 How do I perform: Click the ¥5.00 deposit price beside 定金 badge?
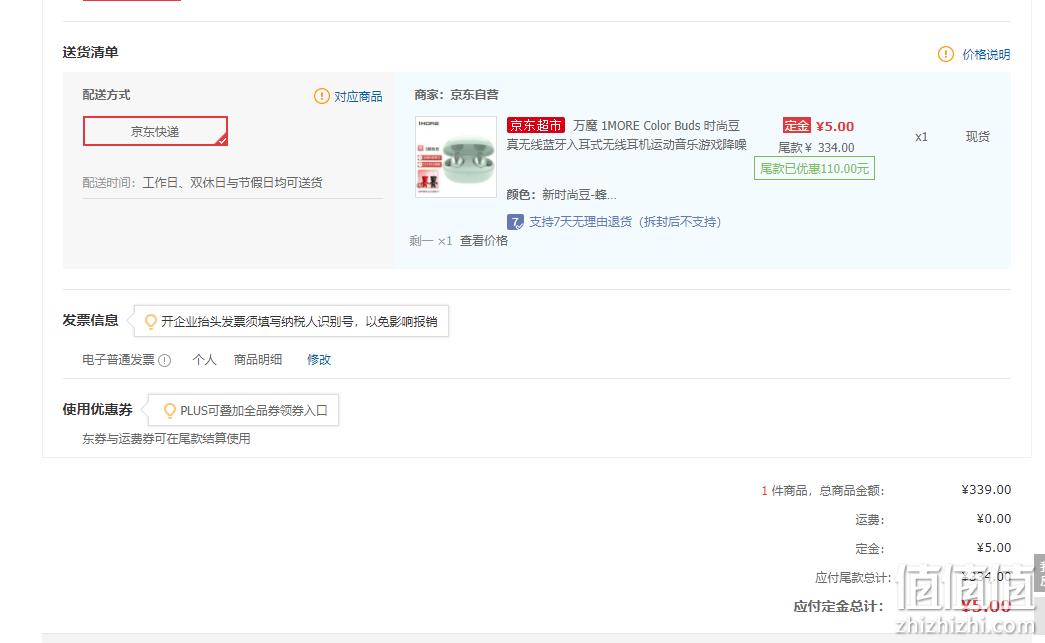pos(835,126)
